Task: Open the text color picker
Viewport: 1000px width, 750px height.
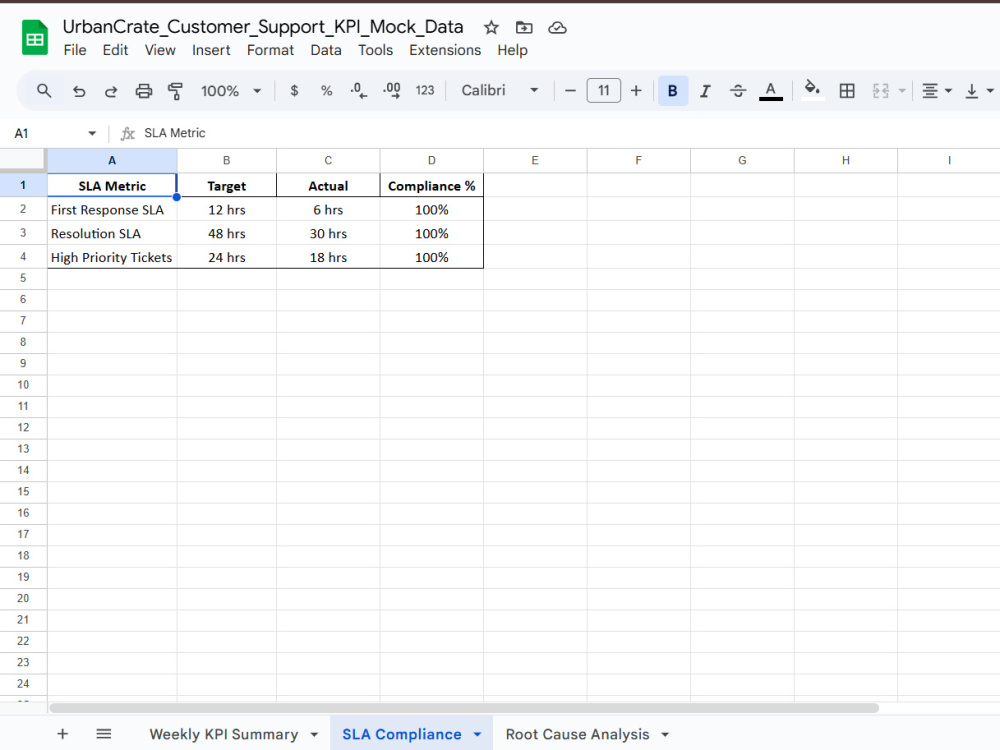Action: click(770, 91)
